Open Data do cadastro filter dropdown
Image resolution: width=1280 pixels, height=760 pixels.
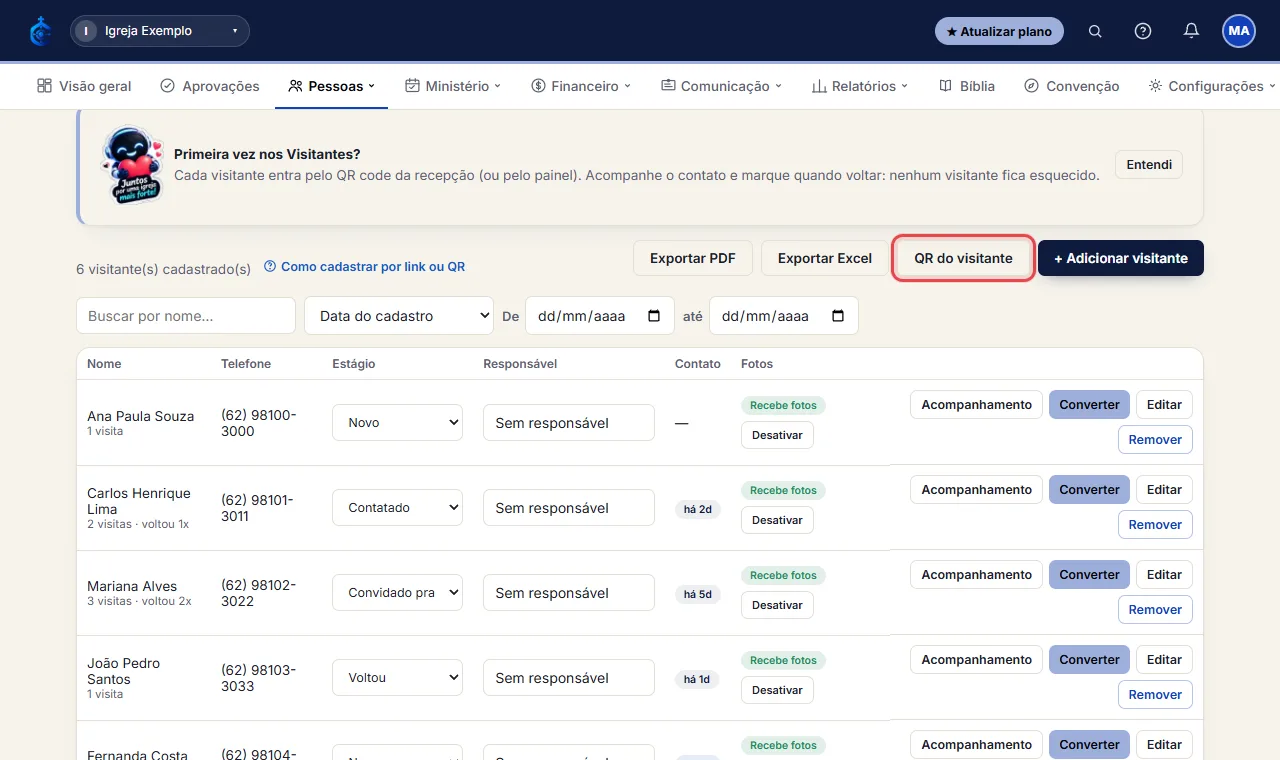pyautogui.click(x=399, y=316)
